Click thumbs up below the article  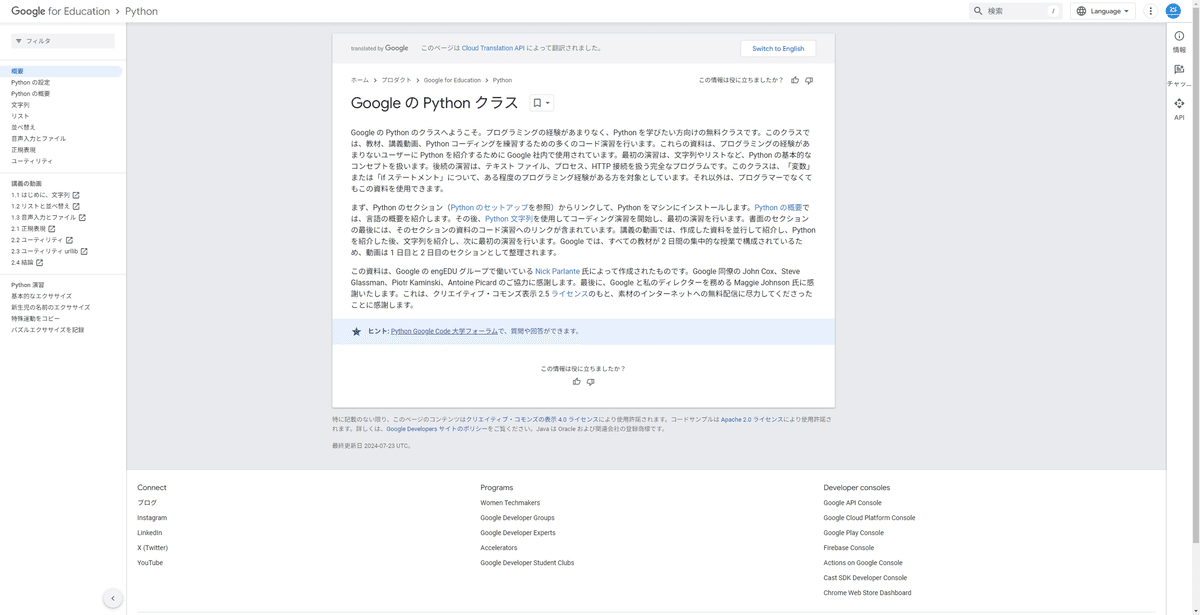577,382
